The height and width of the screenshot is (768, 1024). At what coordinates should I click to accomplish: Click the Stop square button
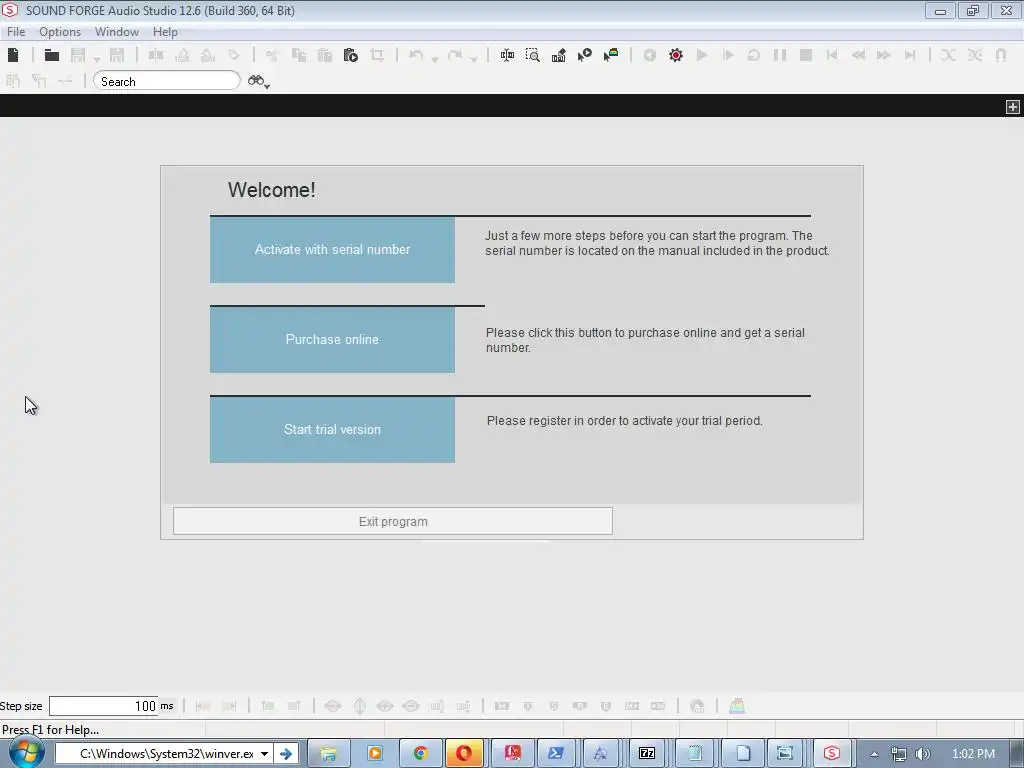(x=806, y=55)
